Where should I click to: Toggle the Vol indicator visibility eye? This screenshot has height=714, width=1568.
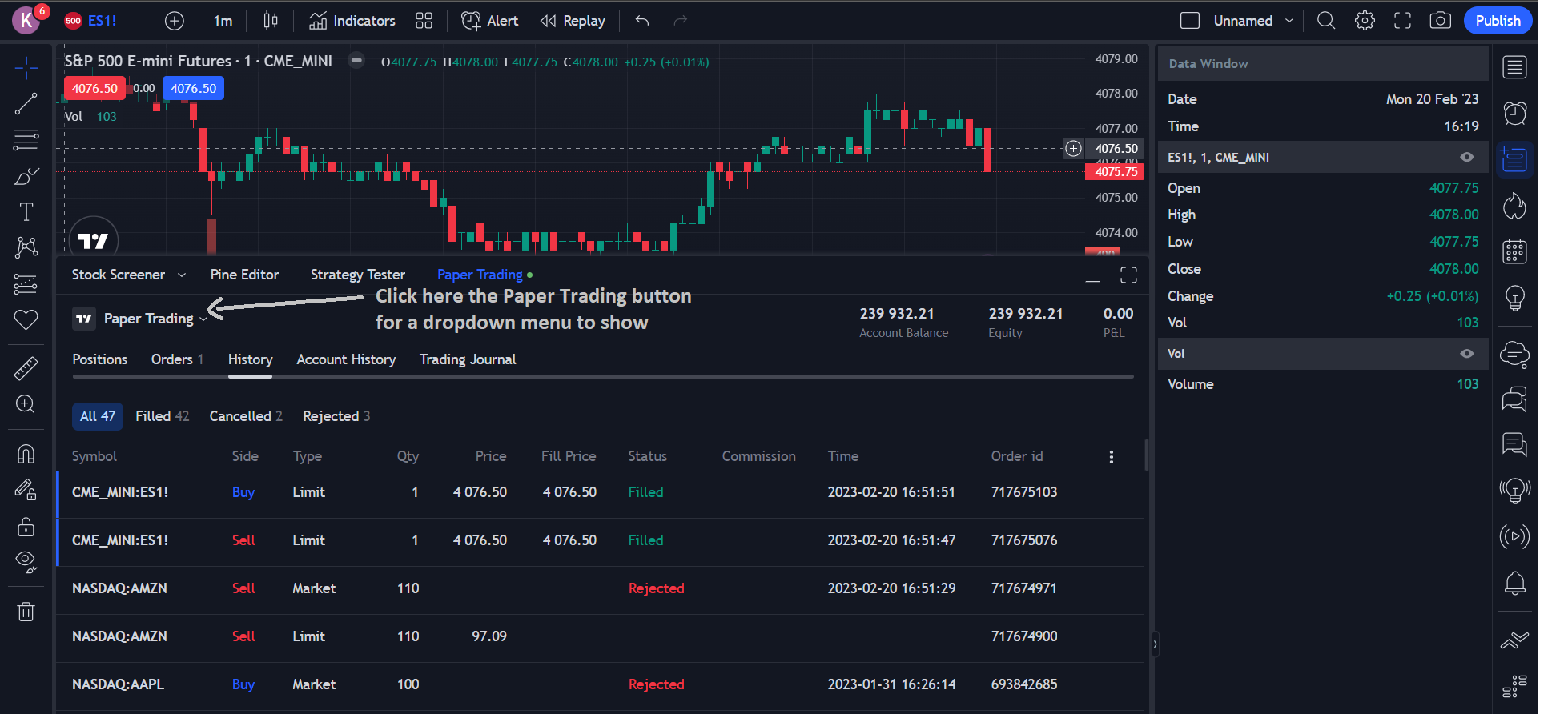(1466, 354)
